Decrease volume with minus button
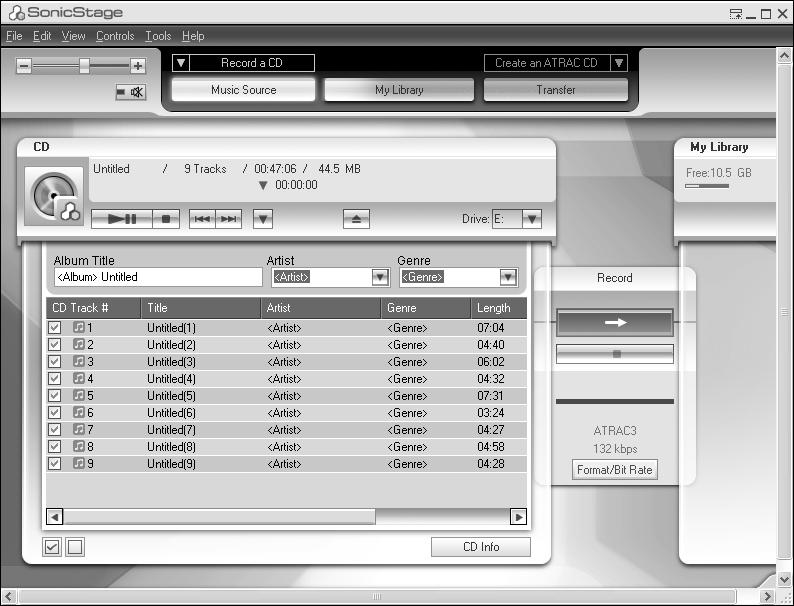This screenshot has width=794, height=606. click(x=24, y=66)
